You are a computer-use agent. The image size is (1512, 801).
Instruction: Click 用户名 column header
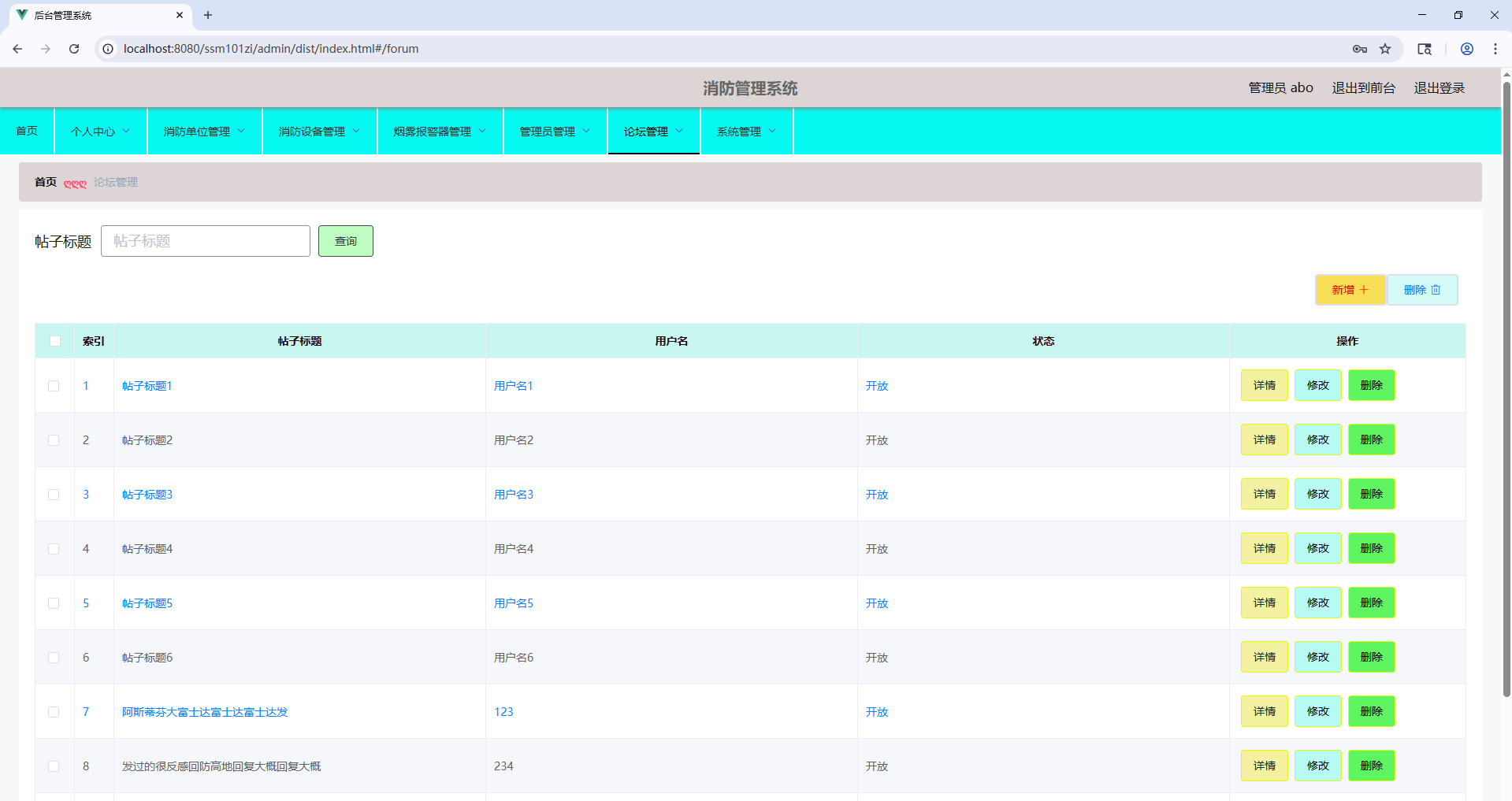click(671, 341)
